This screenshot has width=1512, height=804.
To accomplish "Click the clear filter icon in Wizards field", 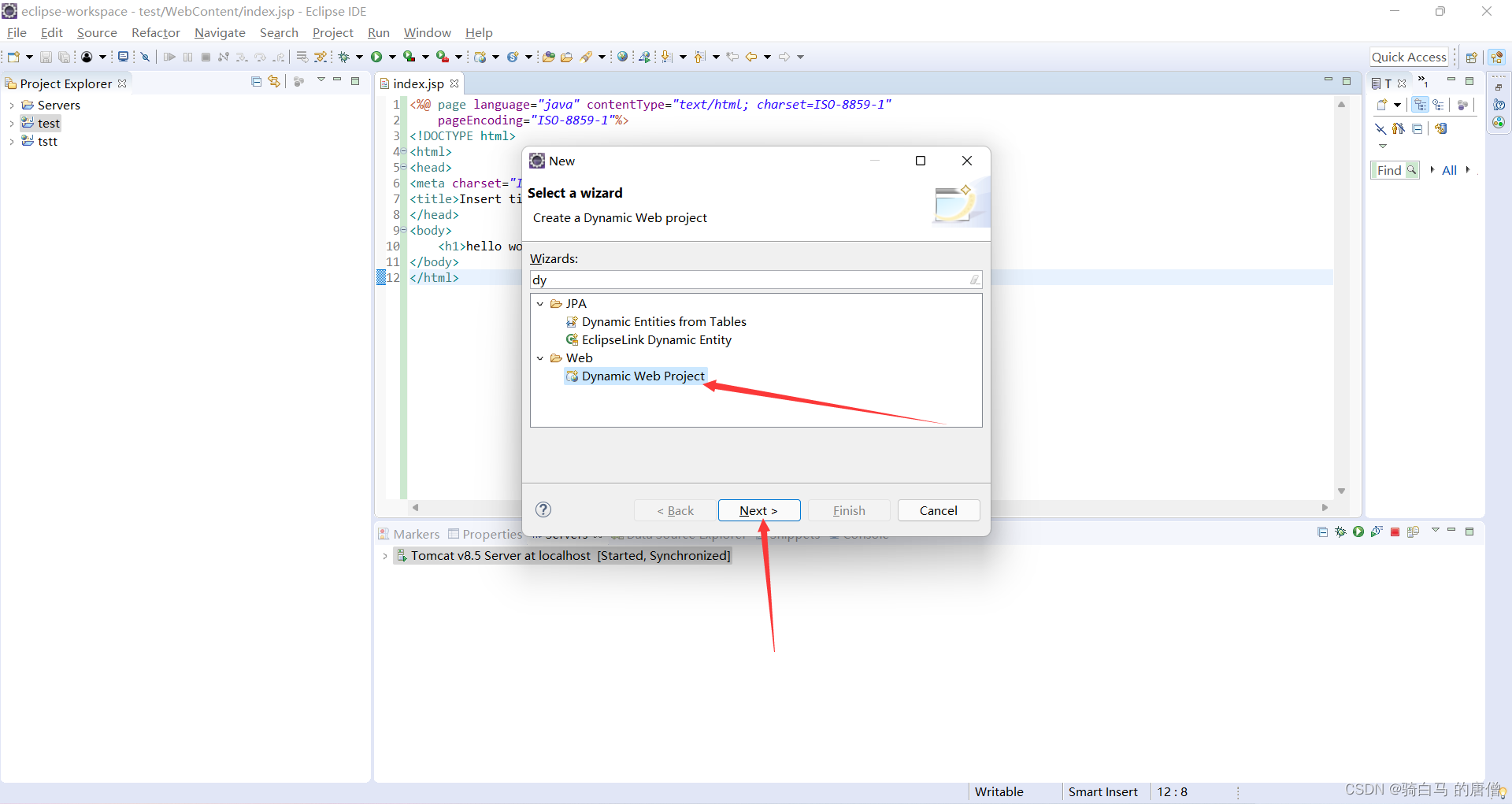I will click(x=974, y=280).
